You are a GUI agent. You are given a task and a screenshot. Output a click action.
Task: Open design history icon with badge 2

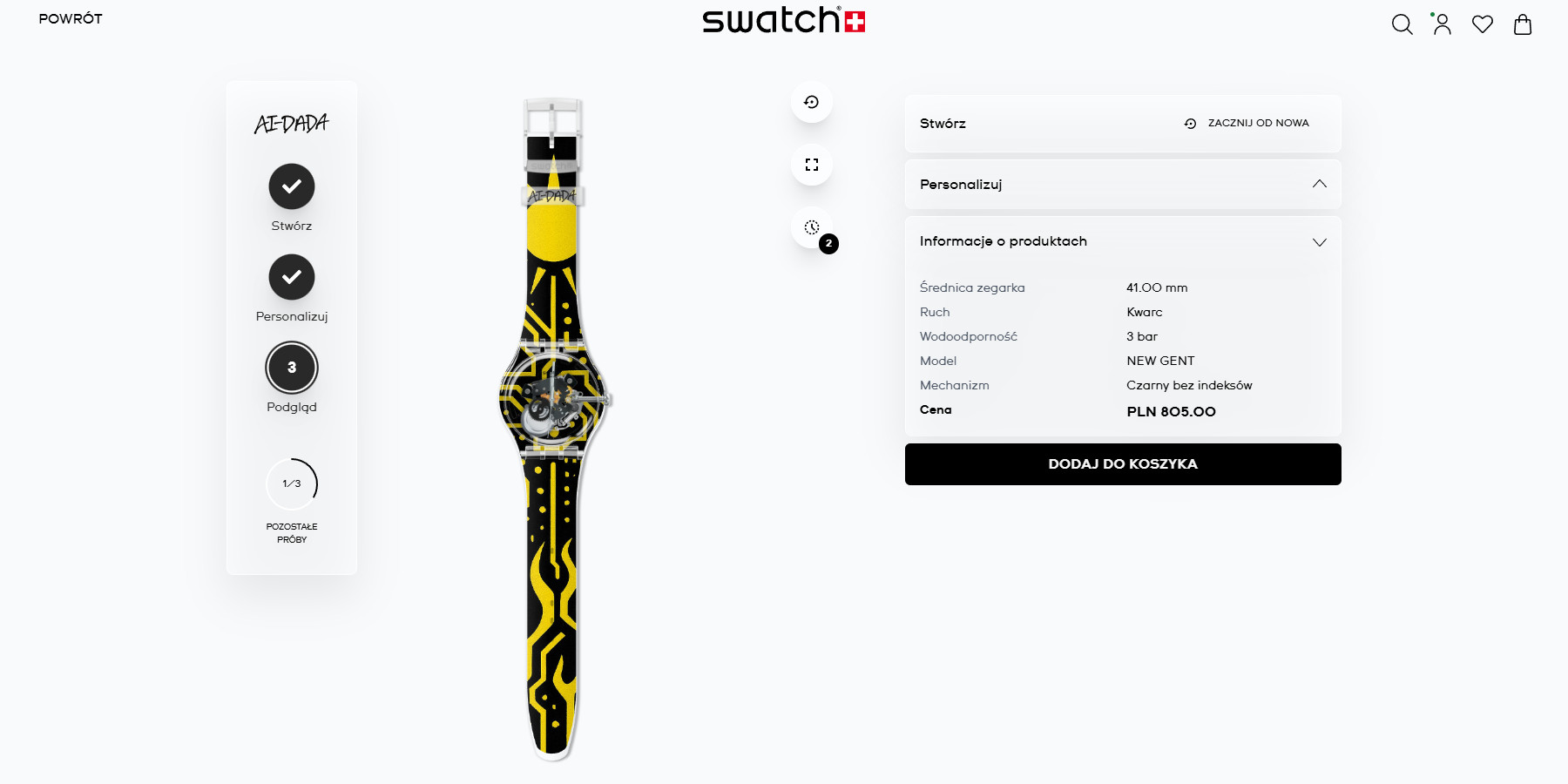813,228
